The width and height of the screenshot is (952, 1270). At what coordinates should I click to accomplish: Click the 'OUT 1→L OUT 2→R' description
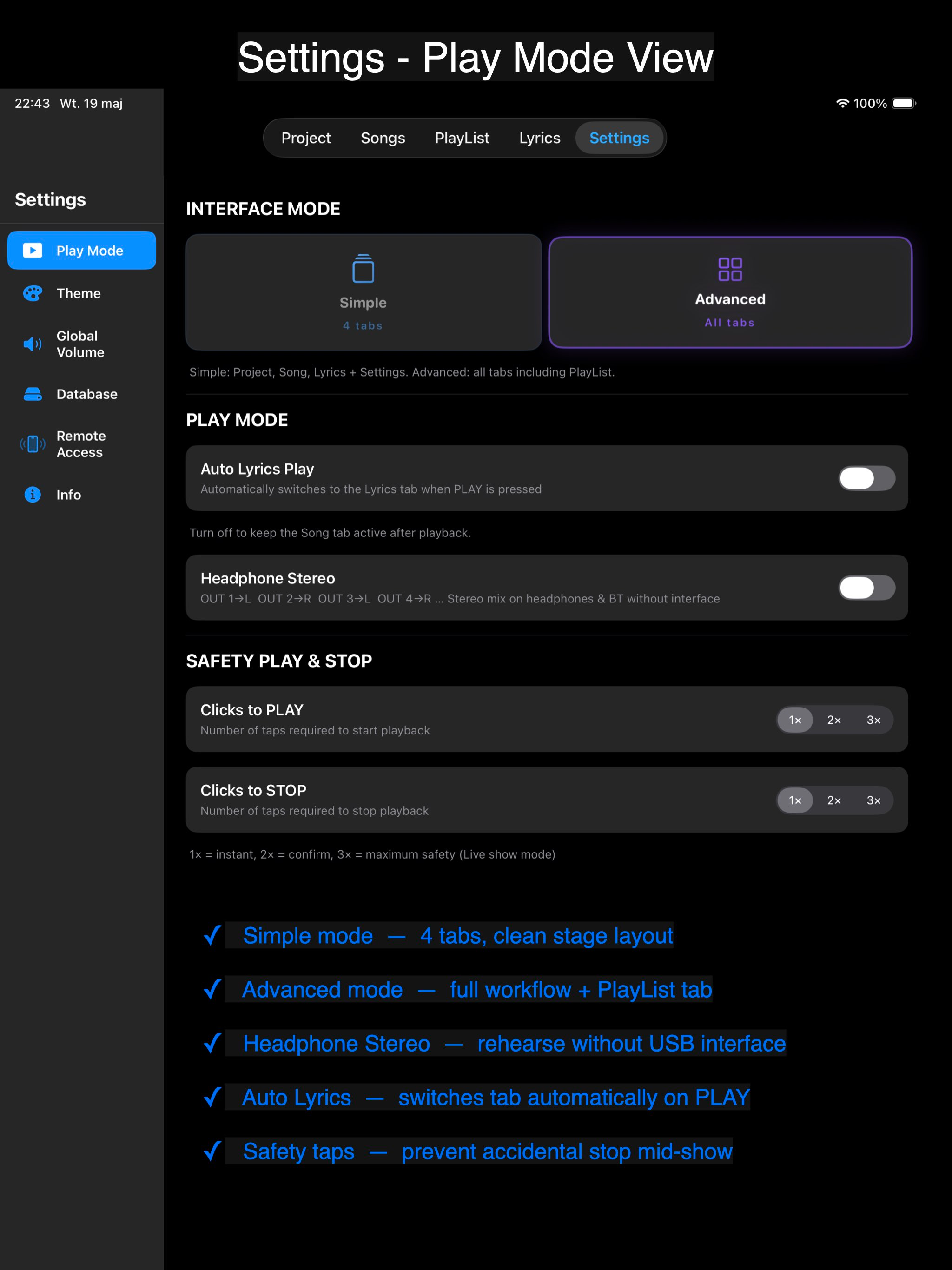[460, 599]
